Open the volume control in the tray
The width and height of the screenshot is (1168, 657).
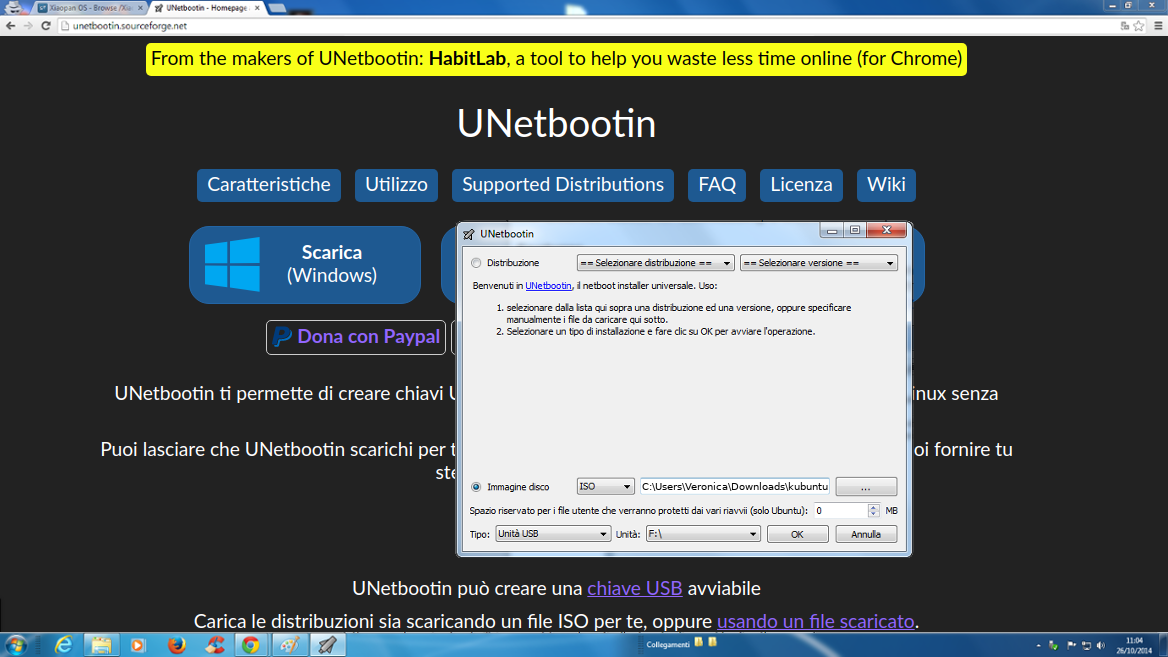point(1101,646)
